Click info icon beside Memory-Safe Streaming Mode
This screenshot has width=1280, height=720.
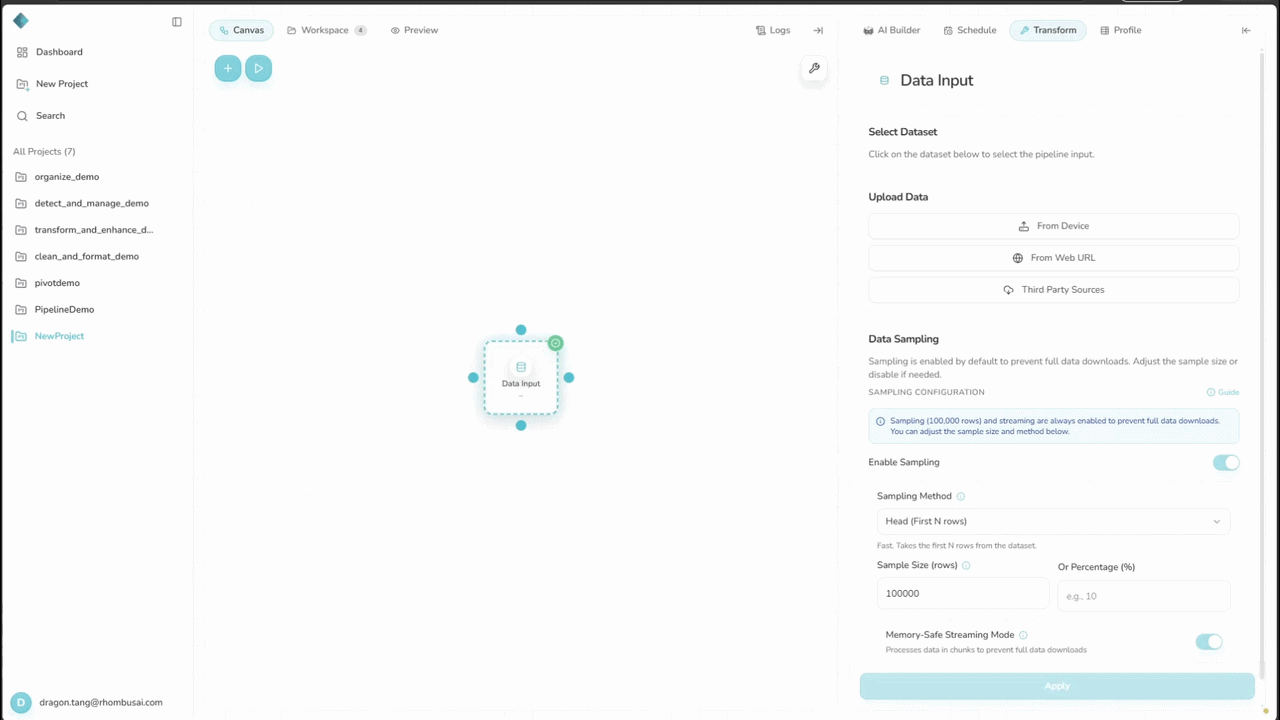click(x=1023, y=635)
